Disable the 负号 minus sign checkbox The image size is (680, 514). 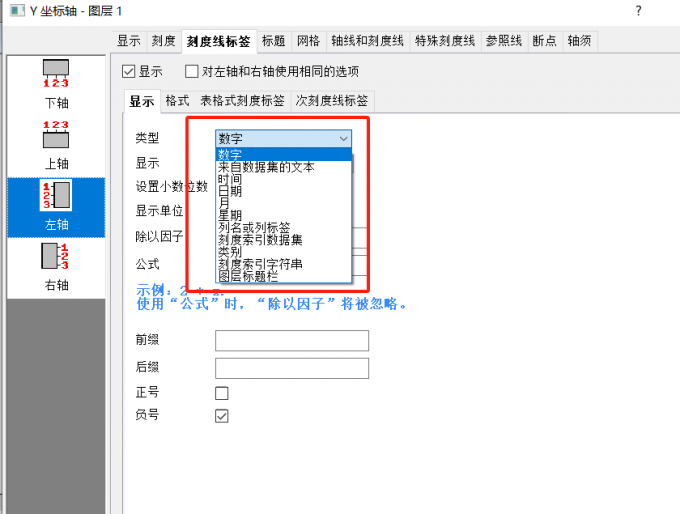coord(222,416)
